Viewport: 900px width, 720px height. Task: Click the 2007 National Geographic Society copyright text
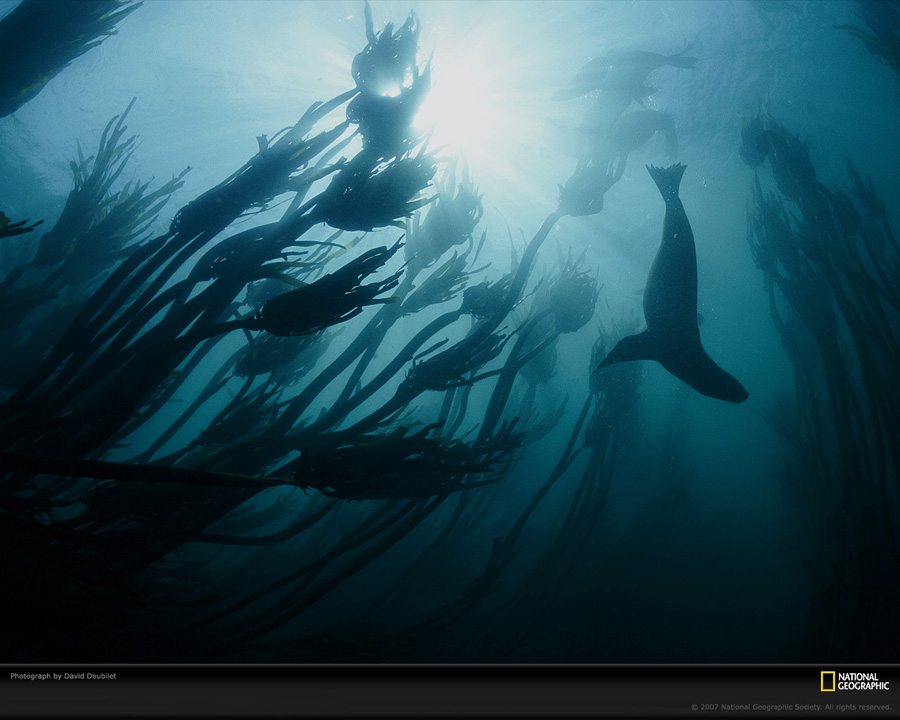(x=756, y=707)
